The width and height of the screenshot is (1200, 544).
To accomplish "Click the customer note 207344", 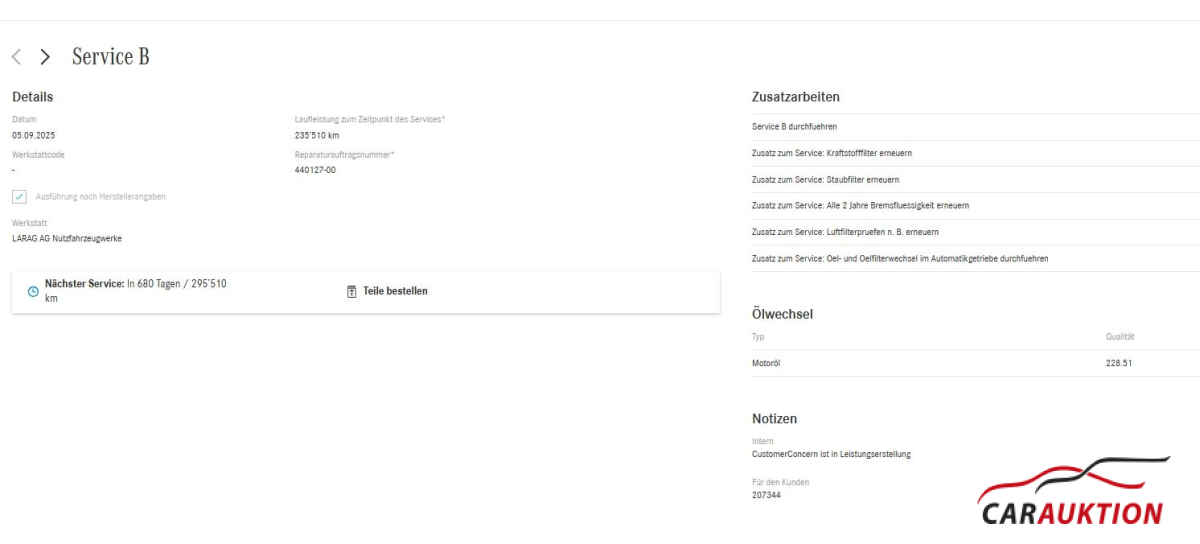I will [766, 495].
